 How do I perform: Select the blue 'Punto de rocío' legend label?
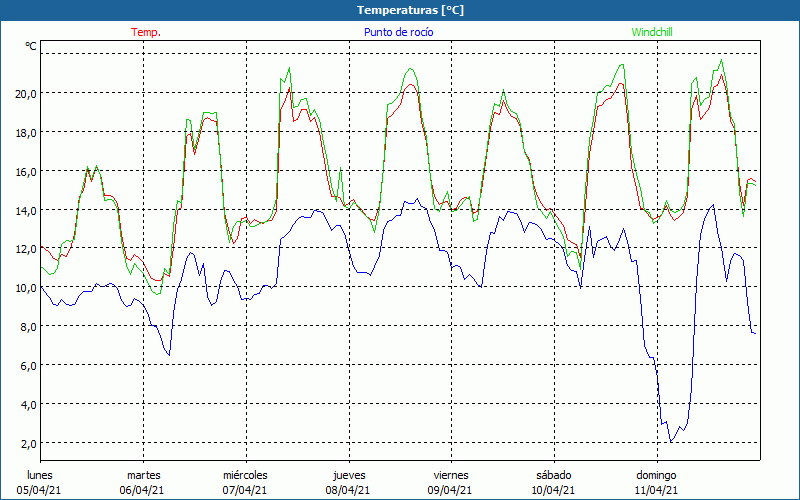398,32
